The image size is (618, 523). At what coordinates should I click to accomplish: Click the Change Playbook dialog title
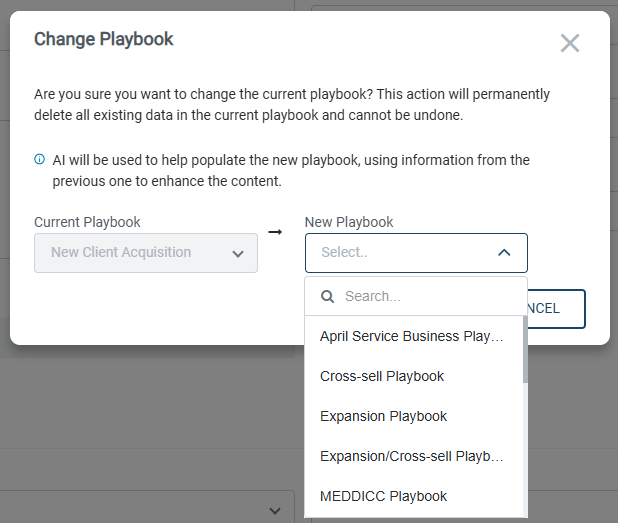[x=104, y=39]
